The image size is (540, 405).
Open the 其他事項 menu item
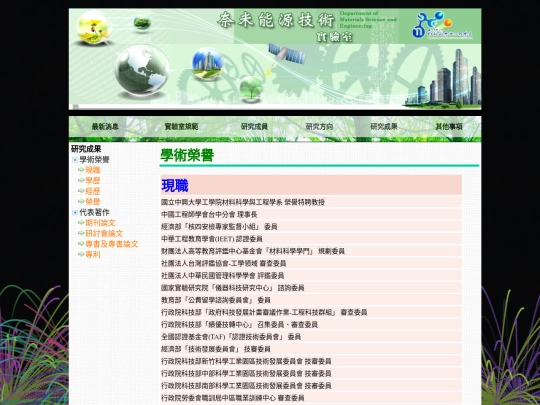(449, 126)
